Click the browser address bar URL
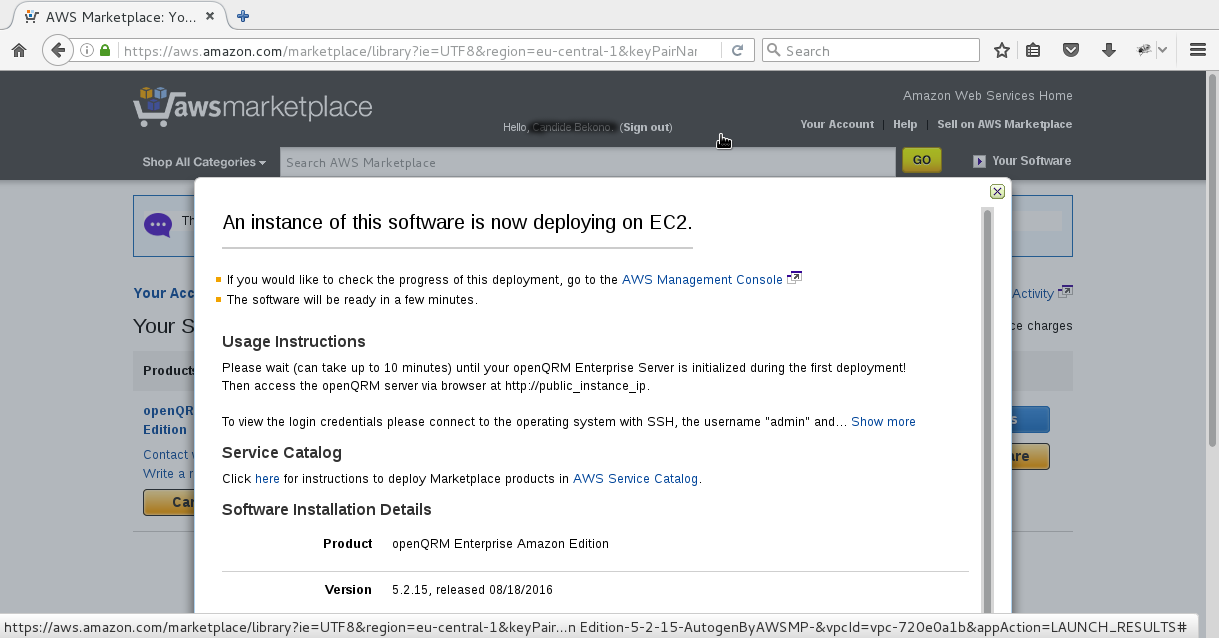The image size is (1219, 638). pos(410,51)
